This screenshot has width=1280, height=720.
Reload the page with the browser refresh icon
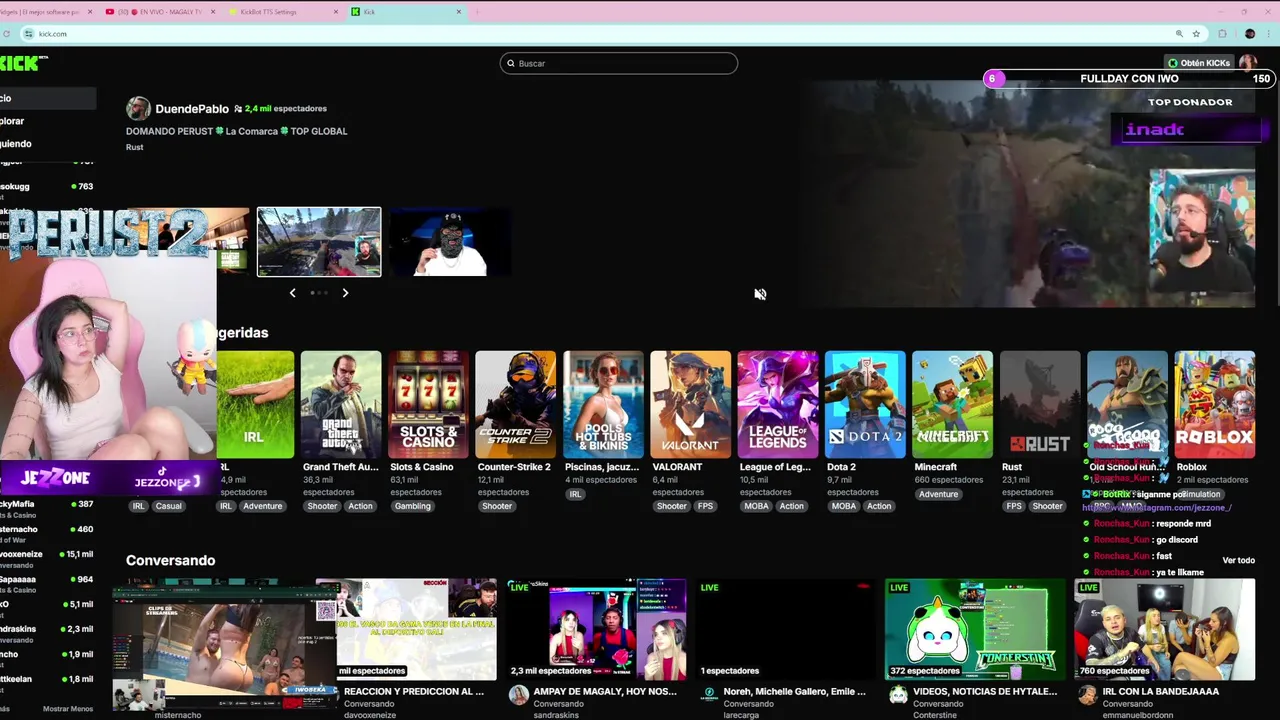click(x=7, y=34)
